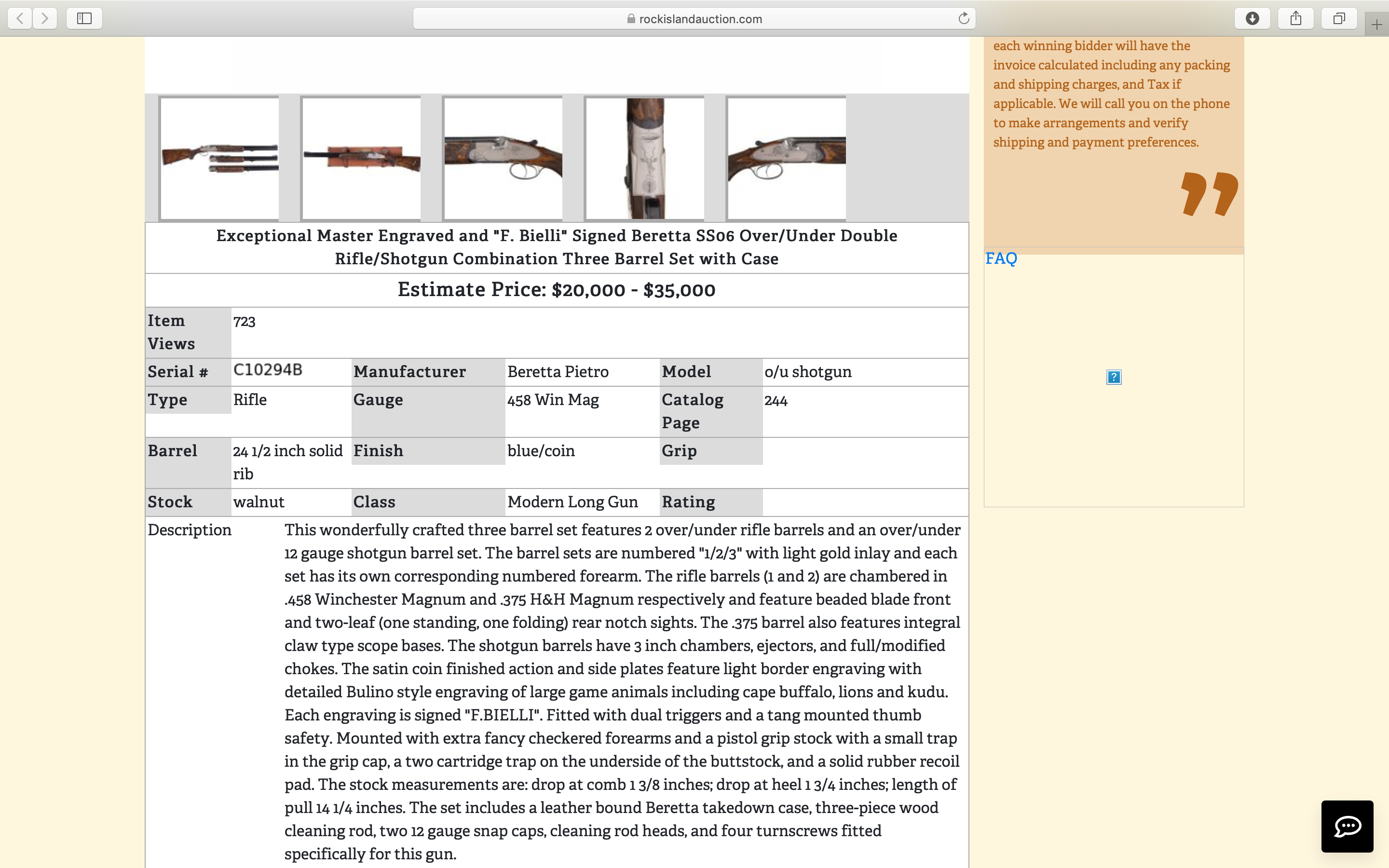
Task: View thumbnail of receiver right side closeup
Action: (x=786, y=159)
